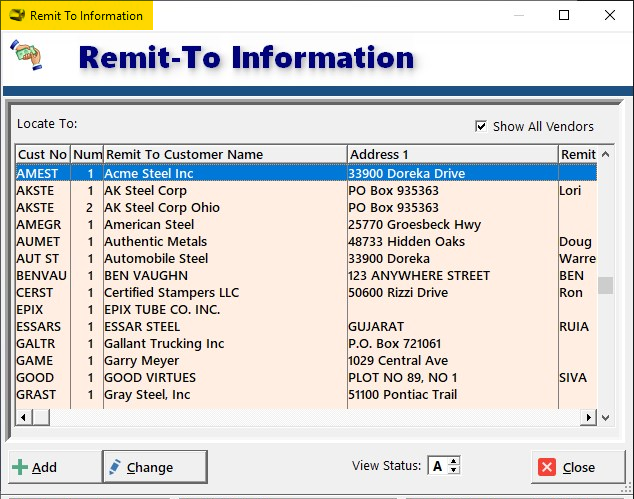The width and height of the screenshot is (634, 499).
Task: Click the horizontal scrollbar left arrow
Action: pyautogui.click(x=24, y=417)
